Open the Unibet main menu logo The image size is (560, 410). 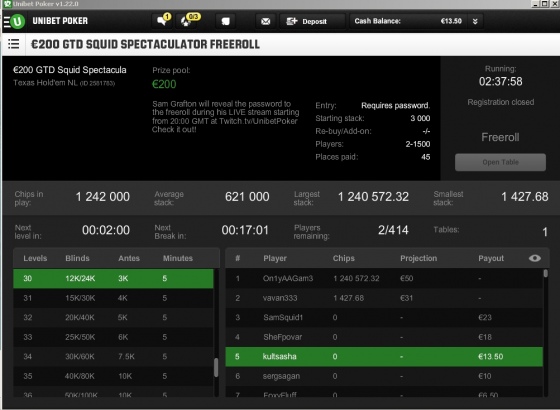[x=14, y=21]
